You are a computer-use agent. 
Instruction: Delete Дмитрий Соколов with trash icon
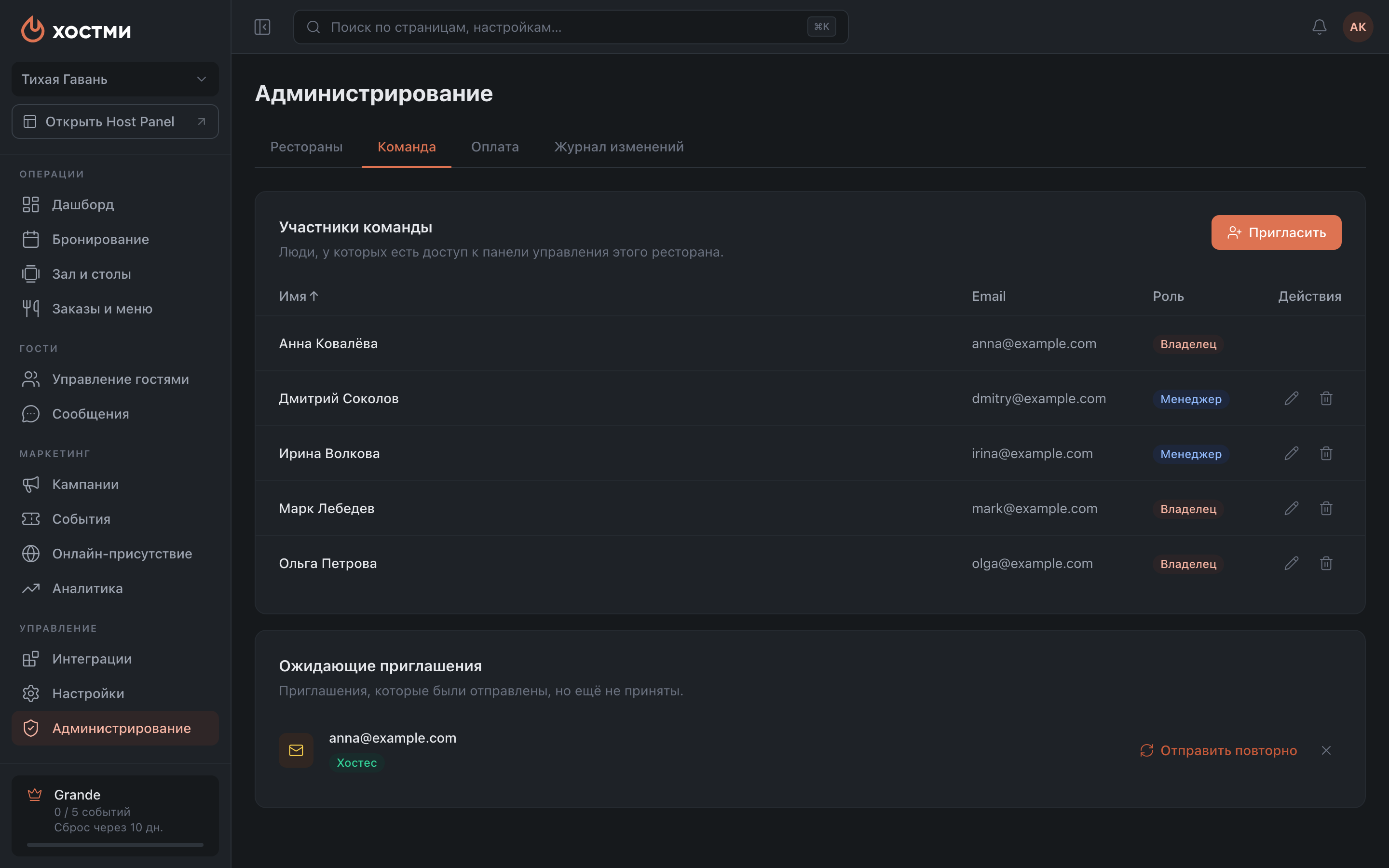pyautogui.click(x=1326, y=398)
